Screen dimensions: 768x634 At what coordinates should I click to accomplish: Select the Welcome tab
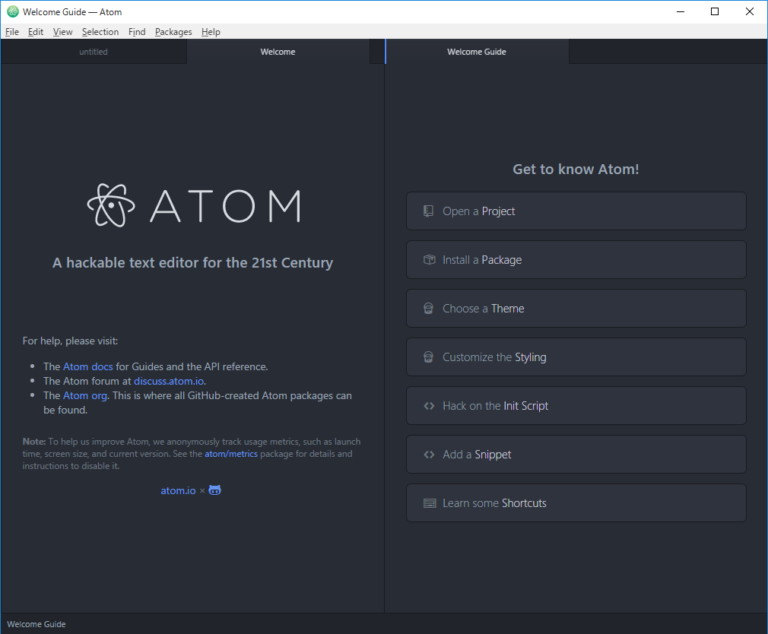click(278, 52)
